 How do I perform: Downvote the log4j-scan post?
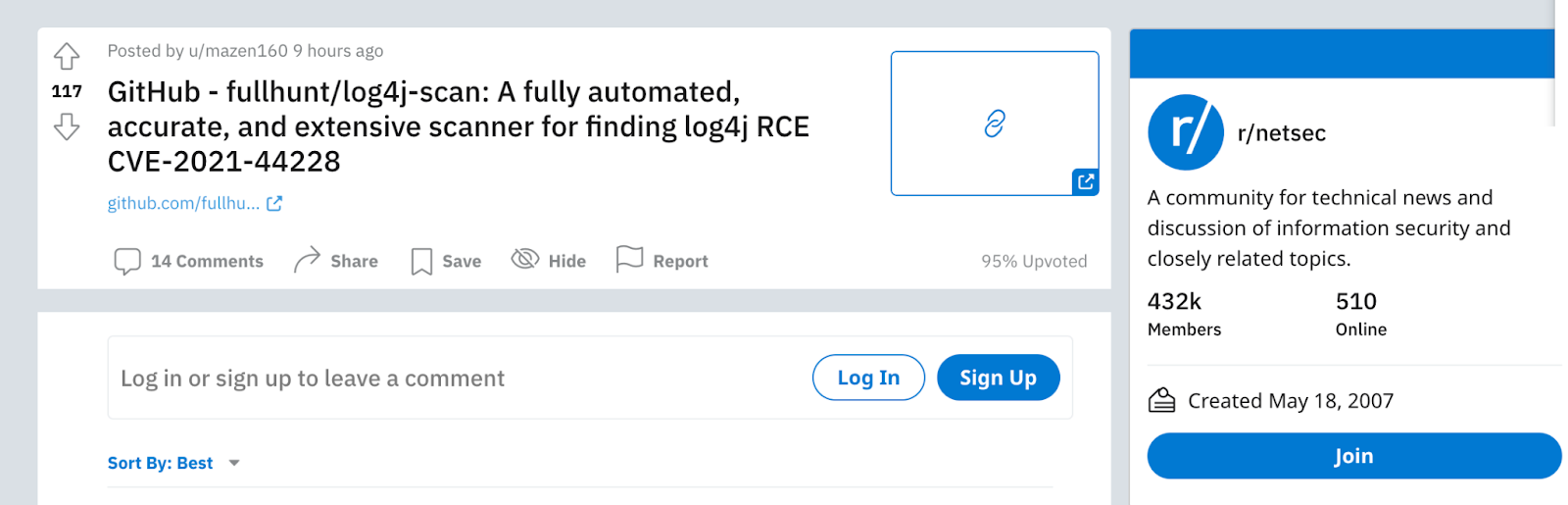tap(67, 126)
